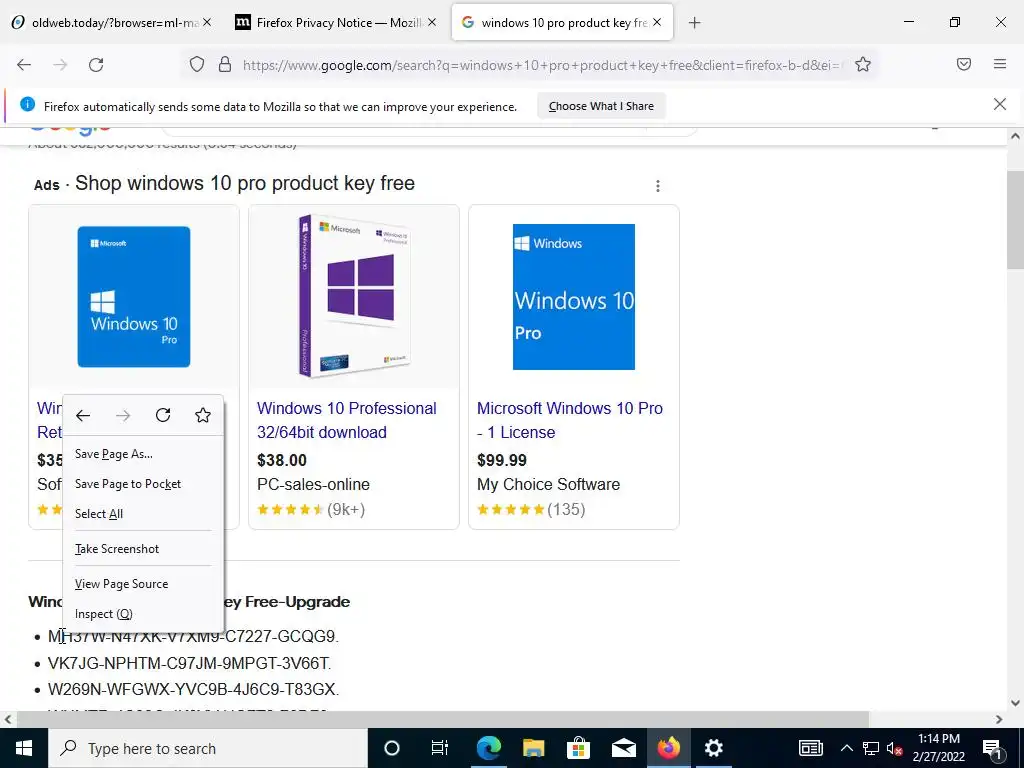
Task: Click key VK7JG-NPHTM-C97JM-9MPGT-3V66T
Action: click(189, 664)
